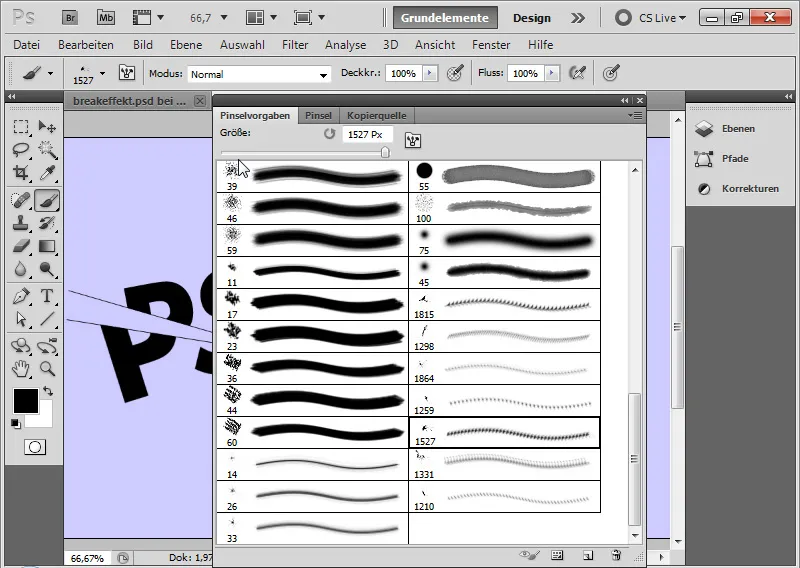Select the 1815 brush preset
This screenshot has width=800, height=568.
(505, 305)
